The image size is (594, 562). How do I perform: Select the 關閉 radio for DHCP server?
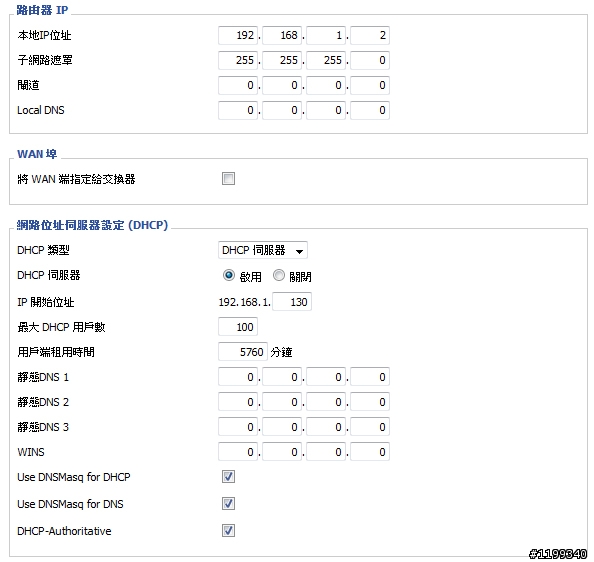tap(279, 275)
